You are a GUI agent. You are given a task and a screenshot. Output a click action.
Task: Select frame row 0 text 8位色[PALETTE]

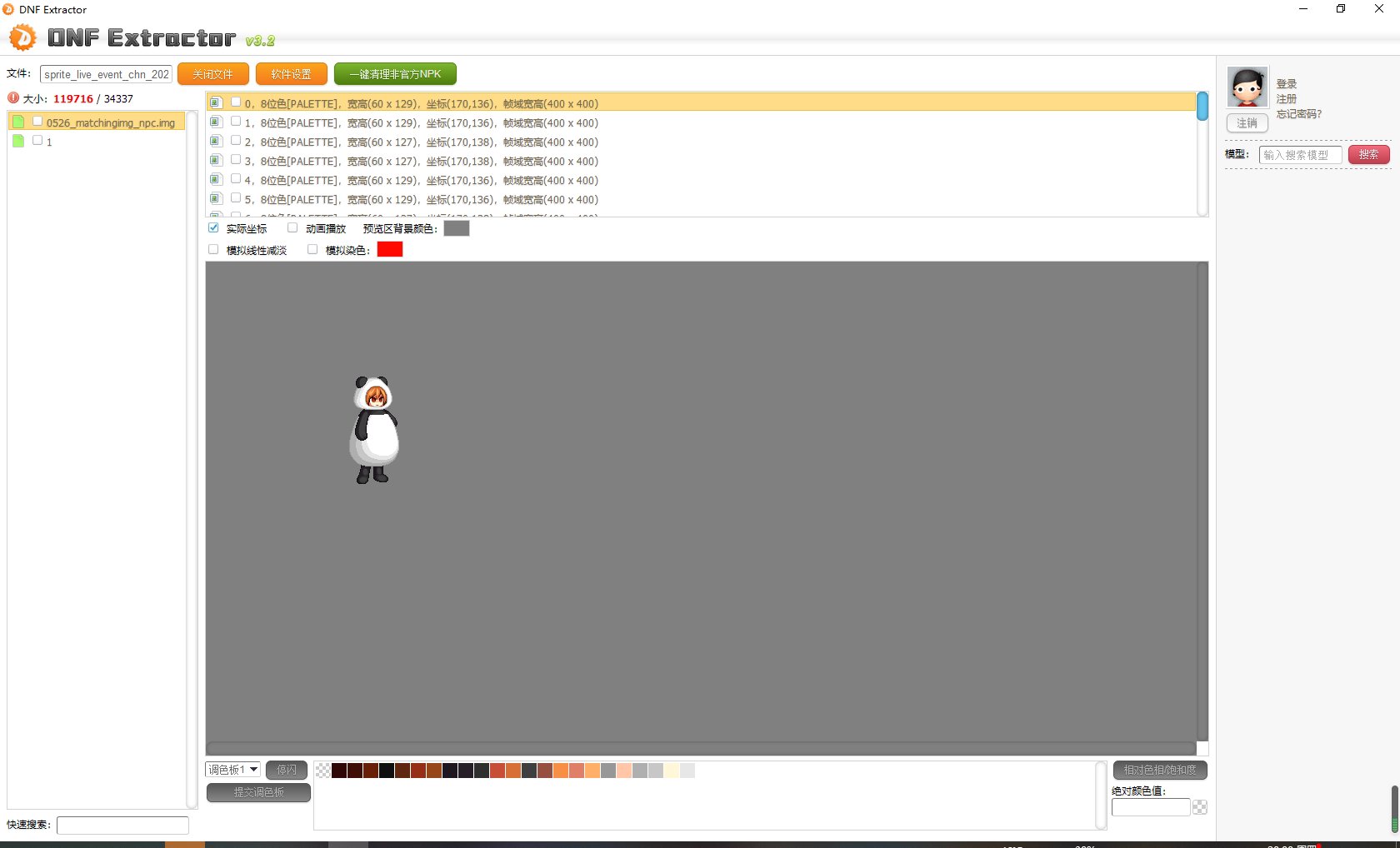[x=300, y=103]
